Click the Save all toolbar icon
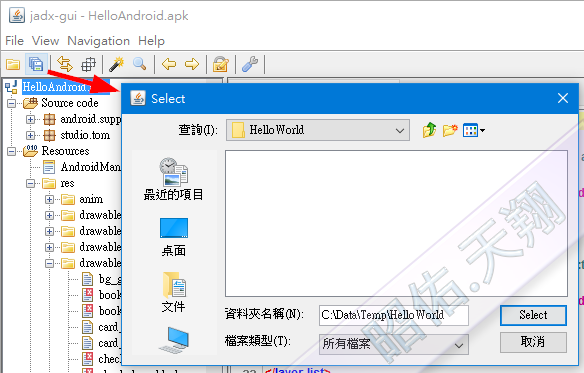This screenshot has width=584, height=373. click(x=36, y=64)
